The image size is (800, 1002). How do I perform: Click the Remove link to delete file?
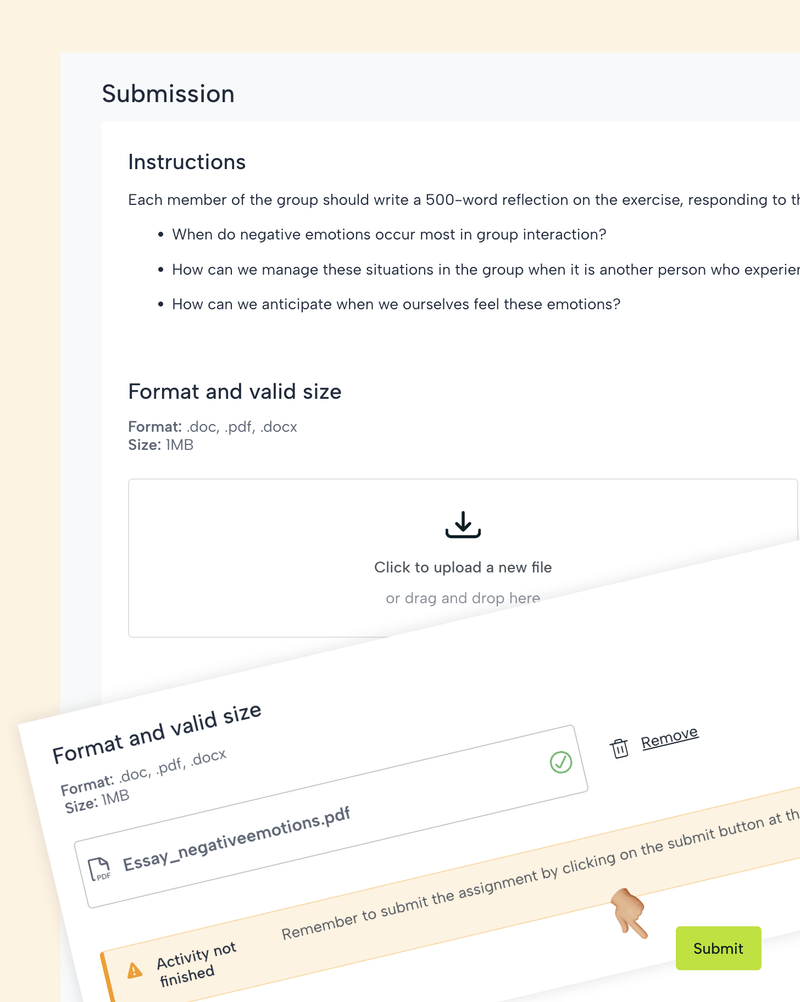pos(669,737)
